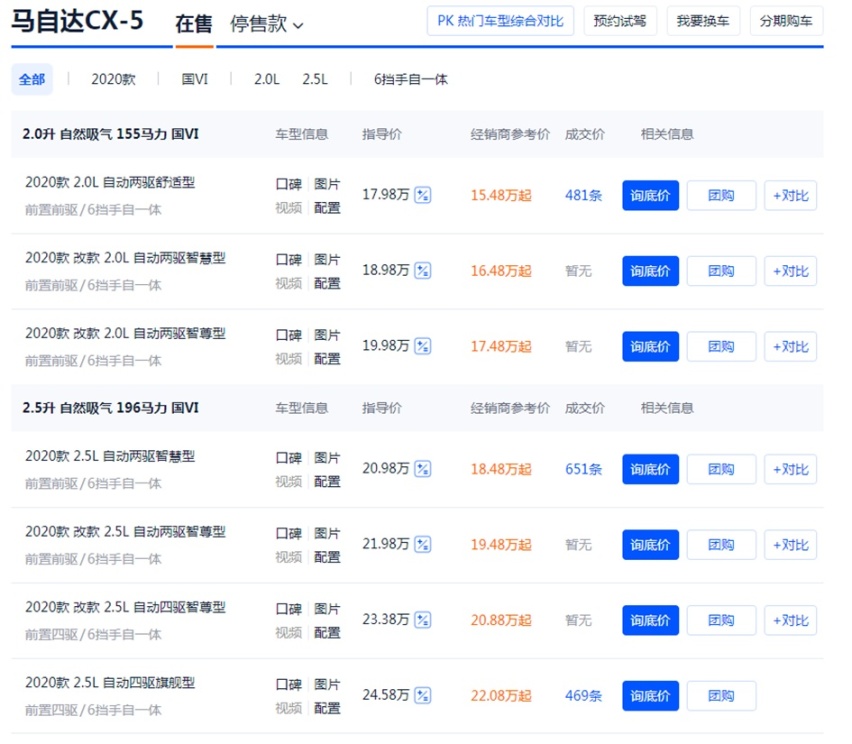Image resolution: width=852 pixels, height=744 pixels.
Task: Open 图片 for 2.5L 自动四驱智尊型
Action: (327, 609)
